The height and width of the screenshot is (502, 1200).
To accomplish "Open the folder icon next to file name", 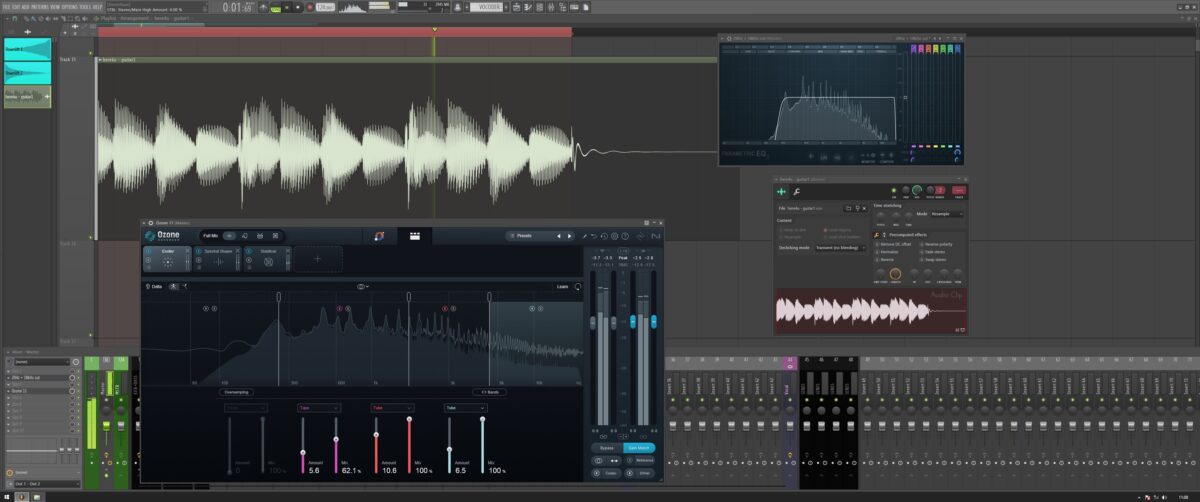I will (x=848, y=208).
